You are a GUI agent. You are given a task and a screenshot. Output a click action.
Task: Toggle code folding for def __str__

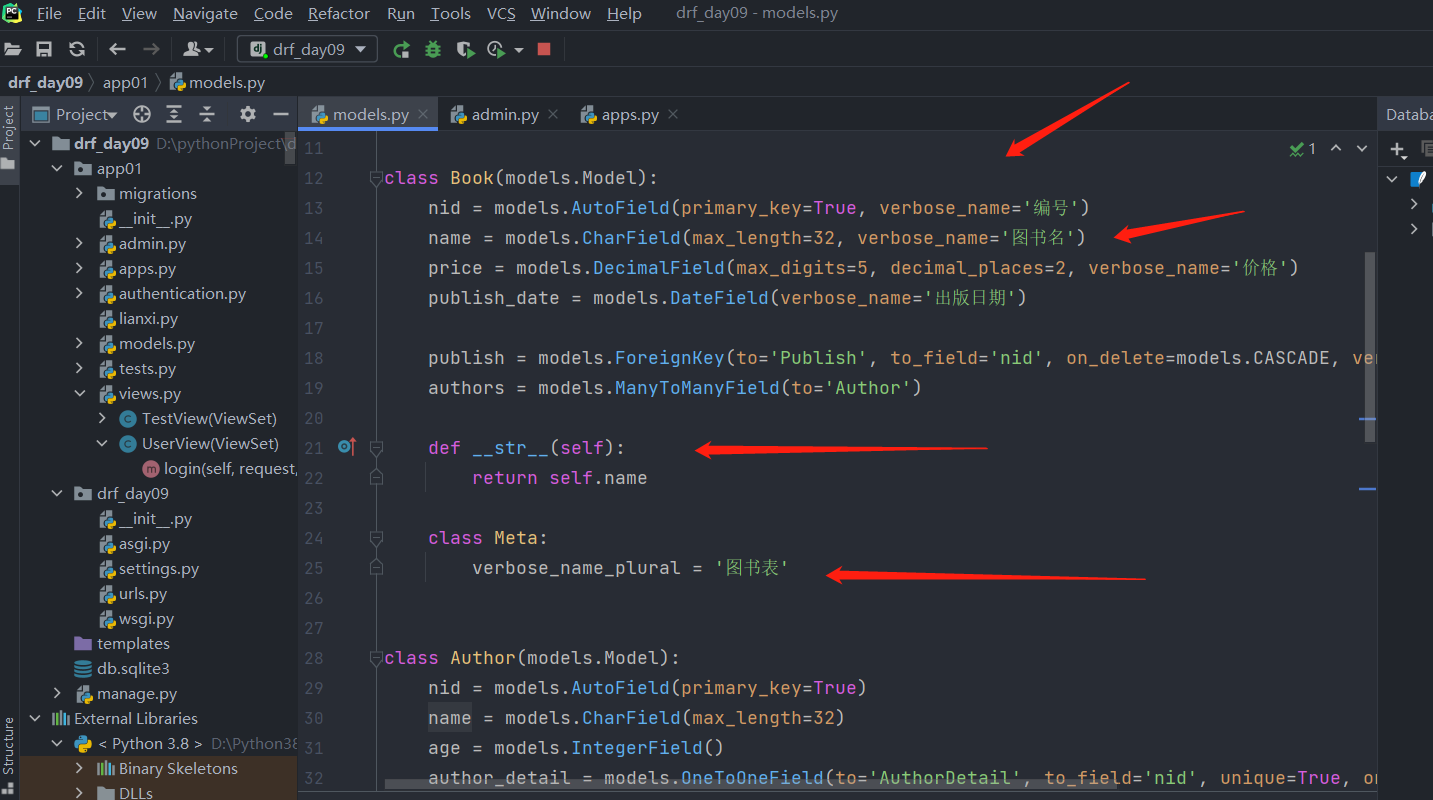coord(376,448)
